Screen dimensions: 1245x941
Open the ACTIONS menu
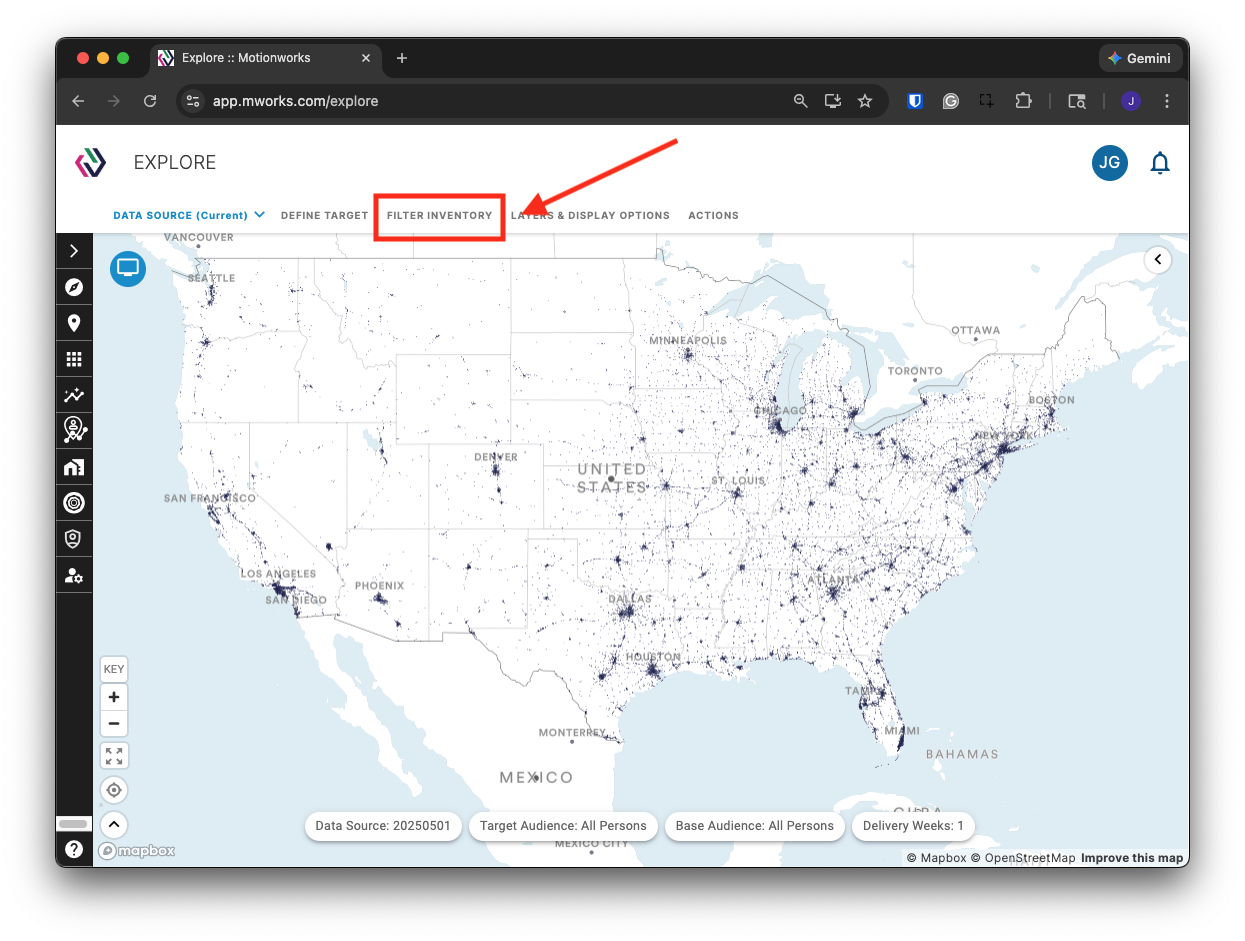(713, 215)
